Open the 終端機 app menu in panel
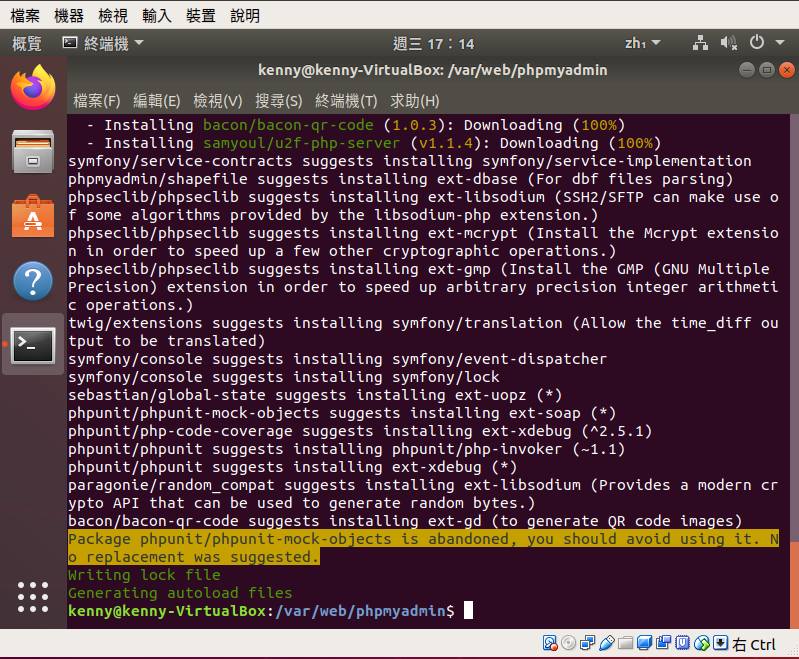Viewport: 799px width, 659px height. coord(103,43)
